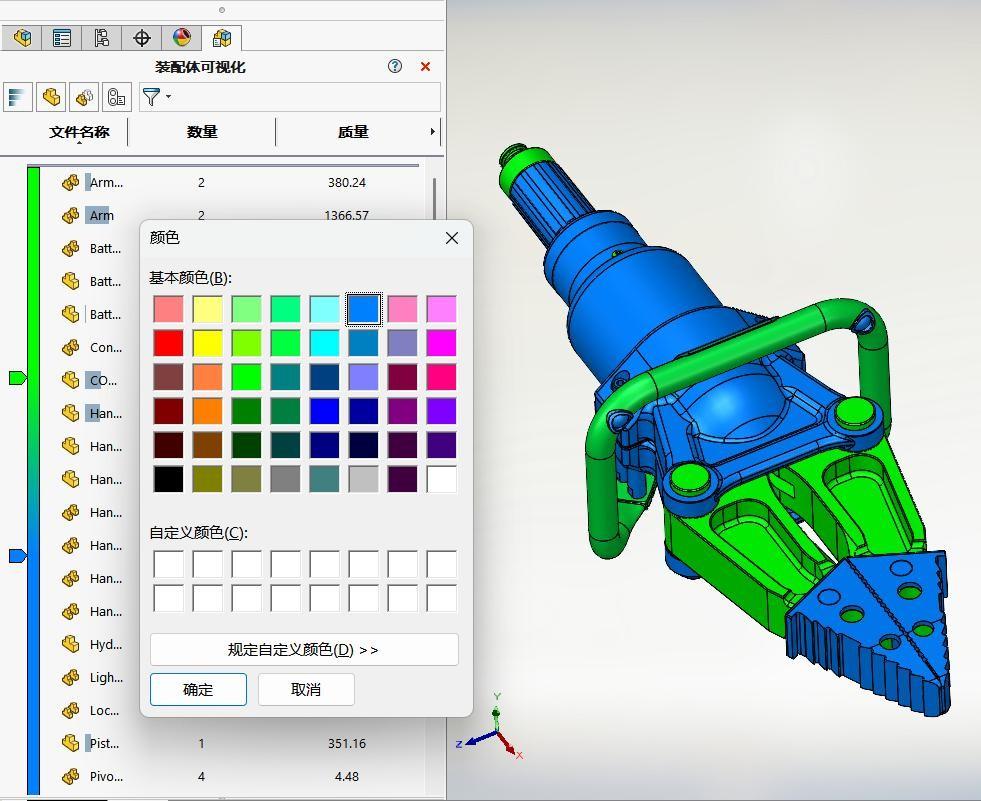Image resolution: width=981 pixels, height=801 pixels.
Task: Select the Assembly Visualization tab
Action: pos(222,38)
